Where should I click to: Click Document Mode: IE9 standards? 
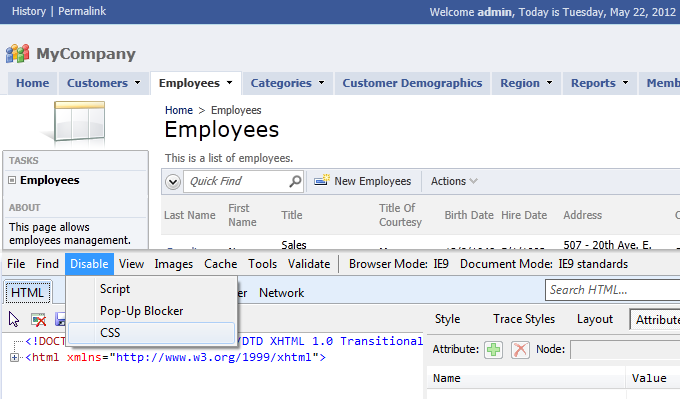(x=544, y=264)
